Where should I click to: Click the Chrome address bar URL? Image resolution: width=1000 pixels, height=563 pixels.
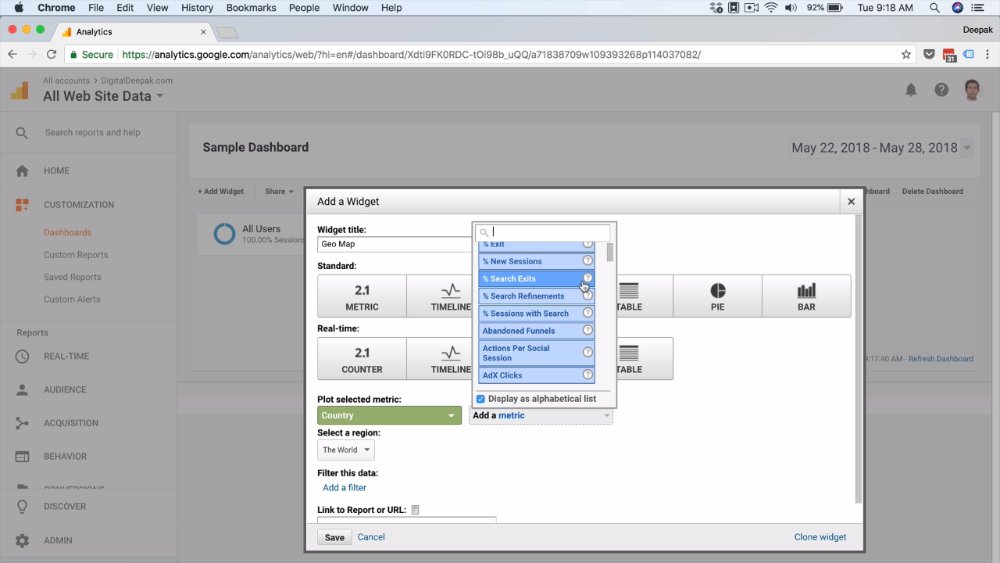coord(411,55)
